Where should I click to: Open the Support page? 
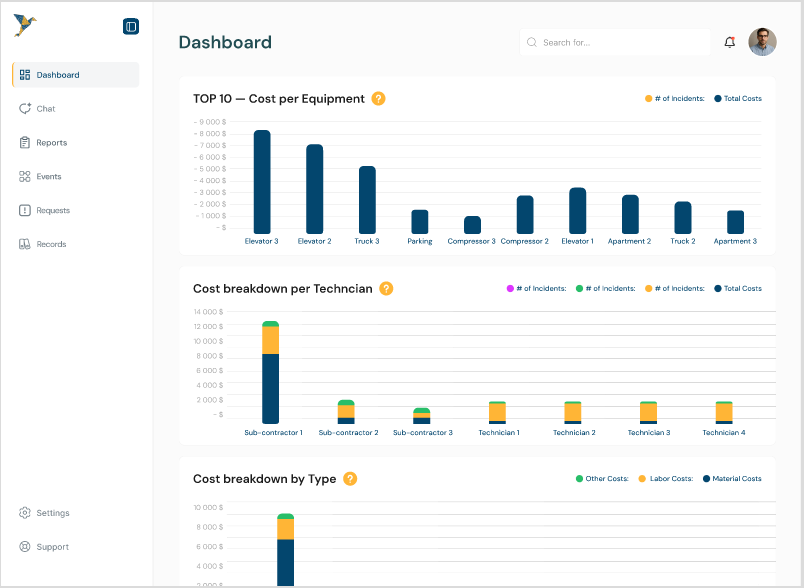pos(52,547)
